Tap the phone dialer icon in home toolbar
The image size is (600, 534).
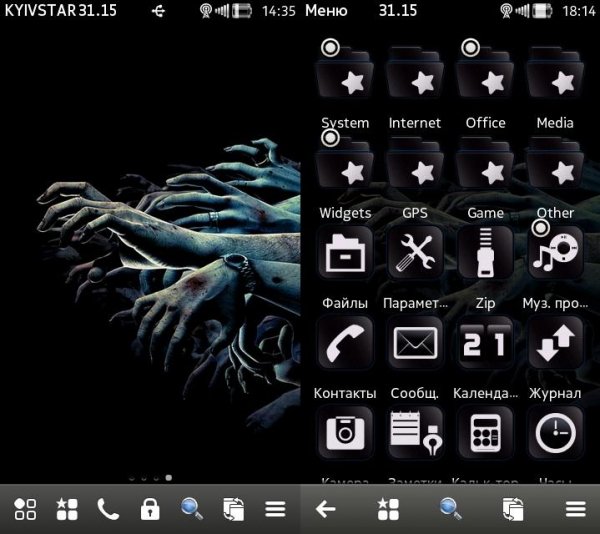108,509
